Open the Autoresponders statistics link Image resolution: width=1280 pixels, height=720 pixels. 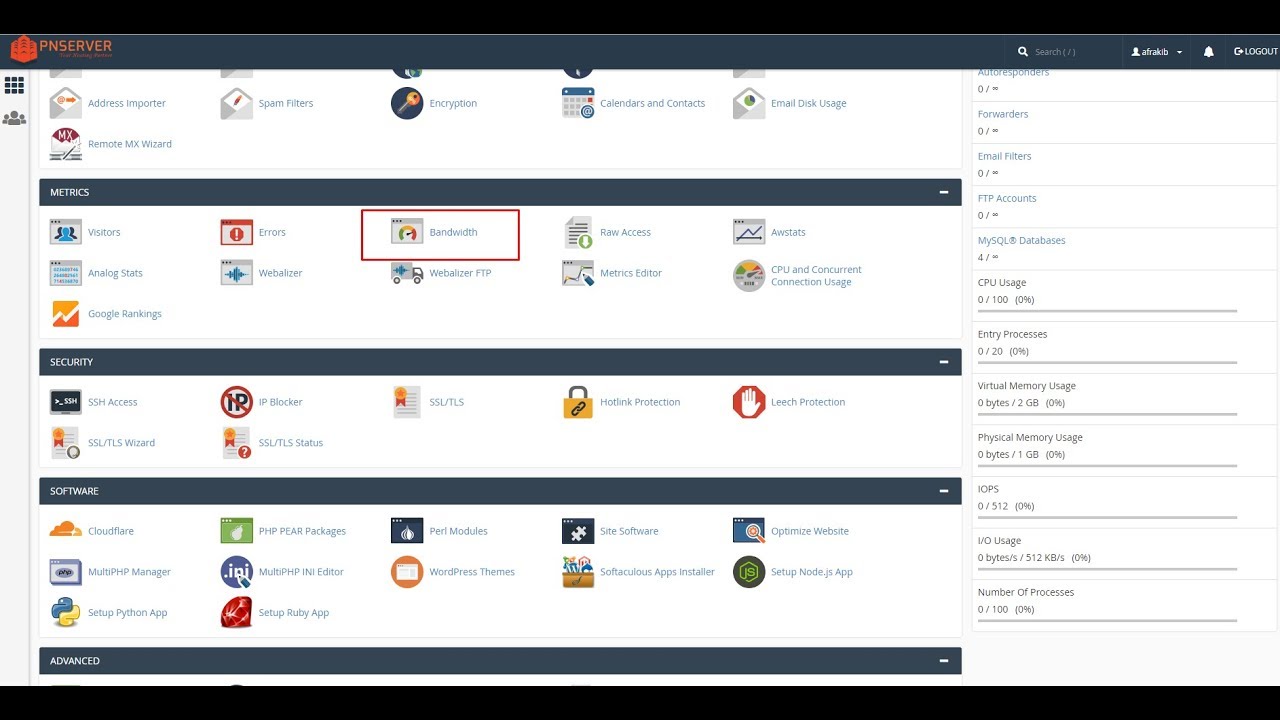click(x=1013, y=73)
